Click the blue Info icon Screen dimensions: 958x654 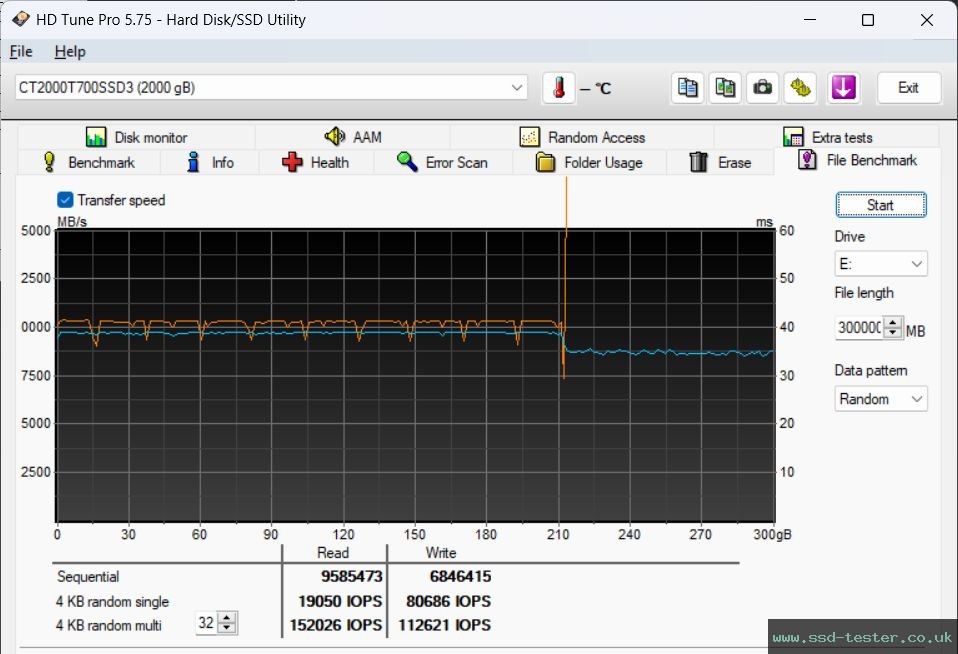[193, 162]
